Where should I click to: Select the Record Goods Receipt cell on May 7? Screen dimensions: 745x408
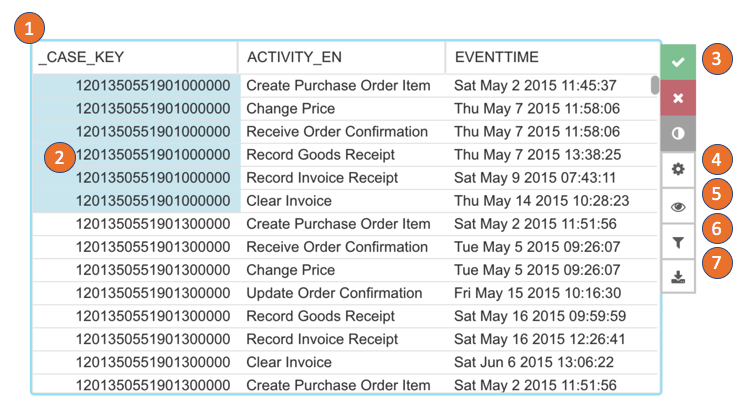(320, 155)
